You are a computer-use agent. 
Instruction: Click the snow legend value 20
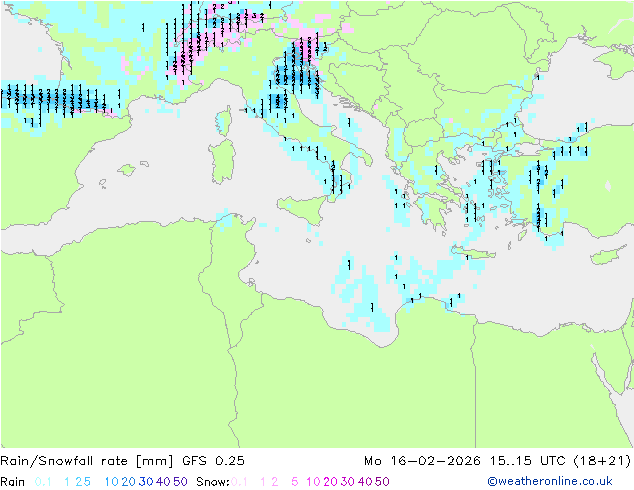point(330,482)
